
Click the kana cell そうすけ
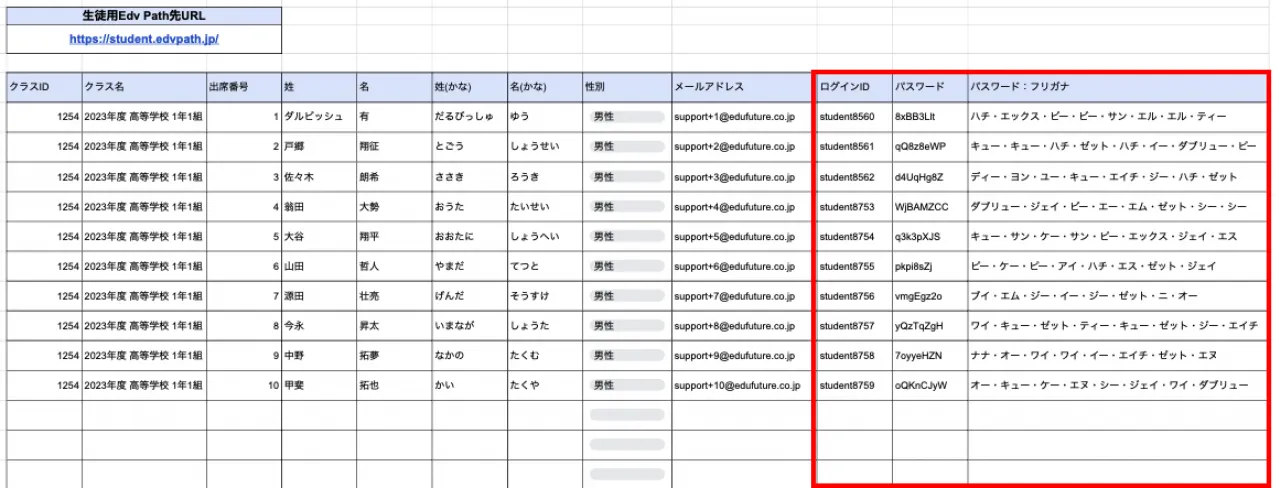pos(544,296)
